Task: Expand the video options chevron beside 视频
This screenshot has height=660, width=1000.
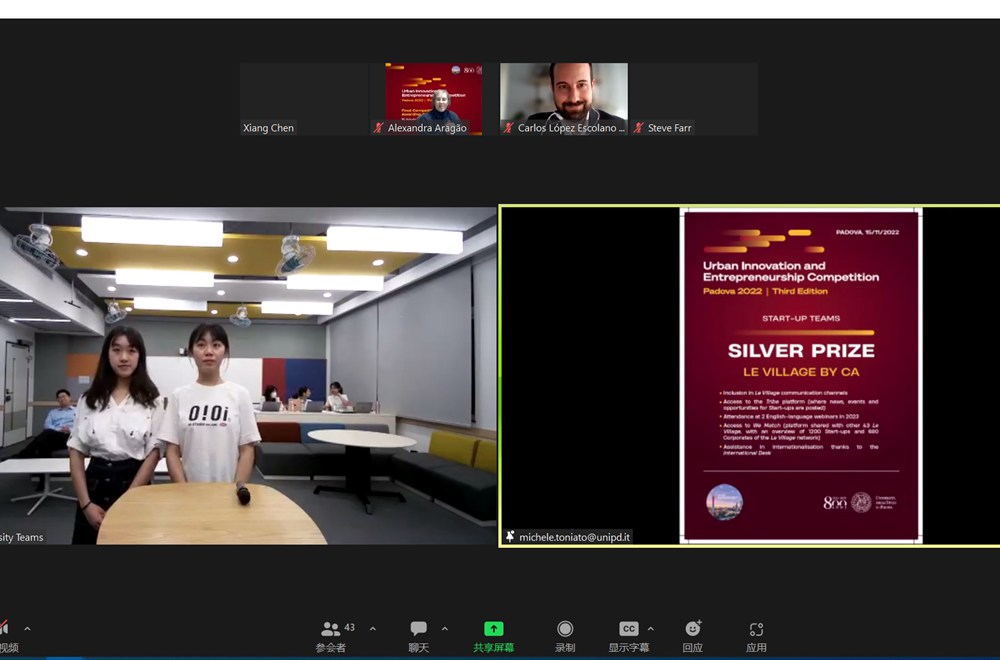Action: tap(27, 629)
